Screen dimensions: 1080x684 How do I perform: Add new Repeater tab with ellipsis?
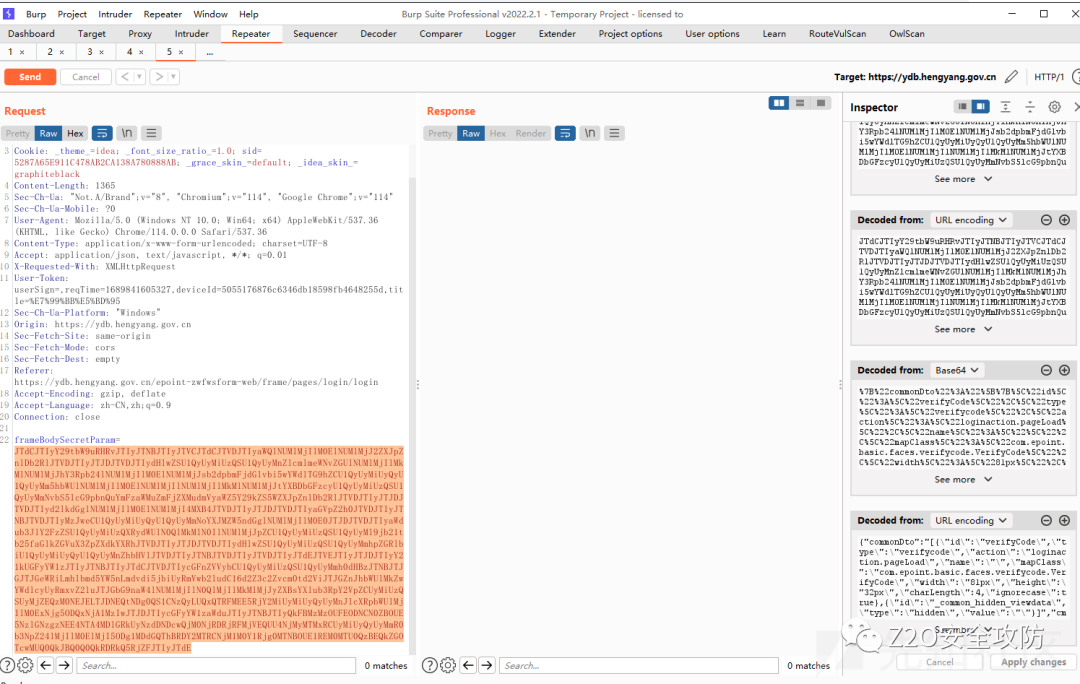point(209,52)
